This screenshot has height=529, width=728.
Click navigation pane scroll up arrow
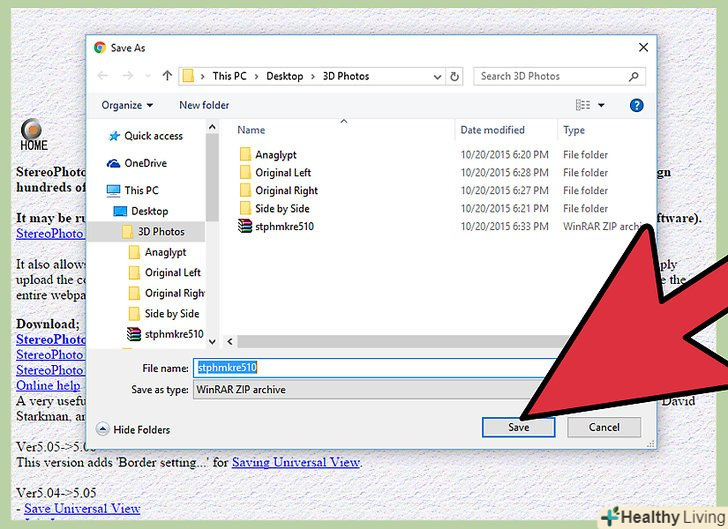click(x=212, y=127)
